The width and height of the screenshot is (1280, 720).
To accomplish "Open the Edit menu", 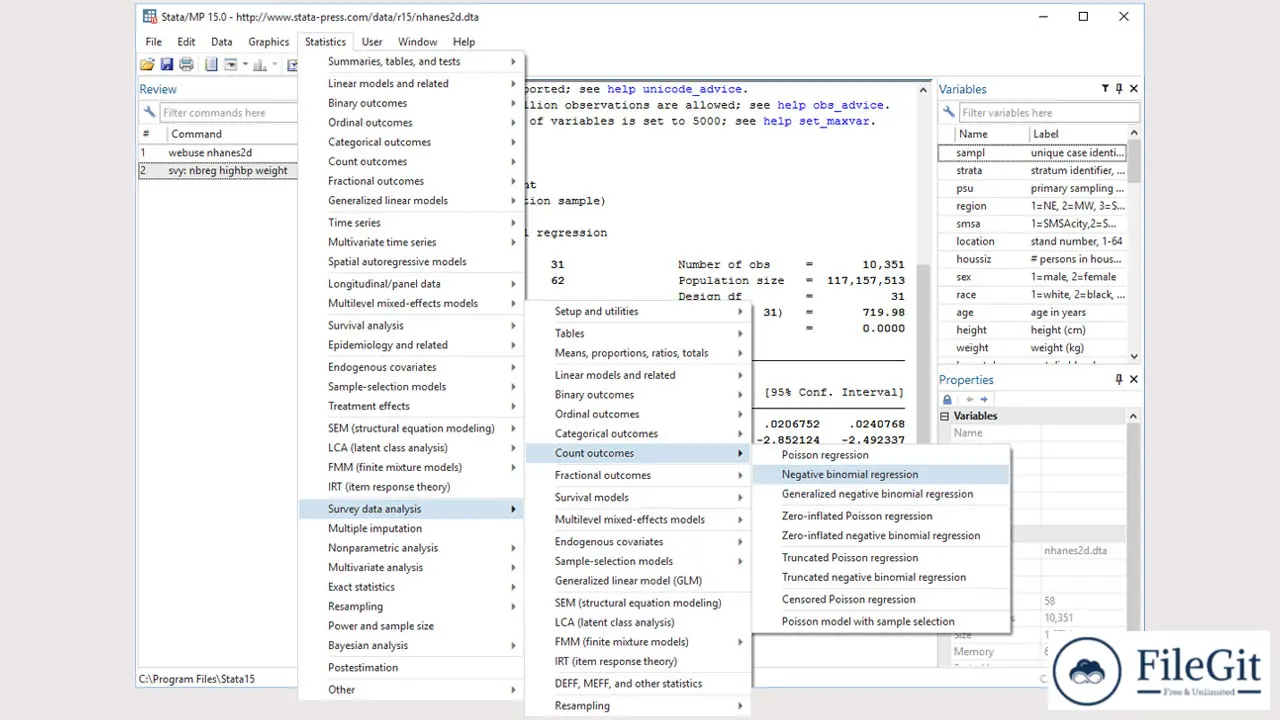I will (x=186, y=42).
